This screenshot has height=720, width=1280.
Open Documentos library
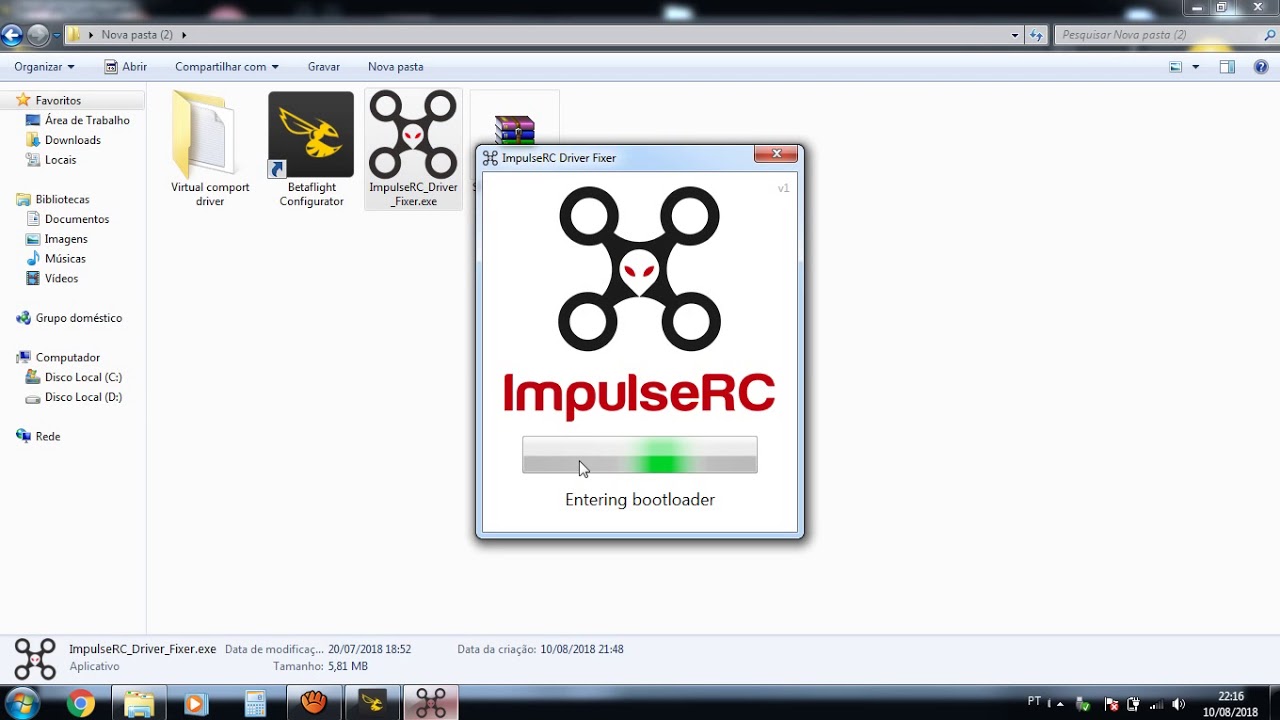click(x=77, y=219)
